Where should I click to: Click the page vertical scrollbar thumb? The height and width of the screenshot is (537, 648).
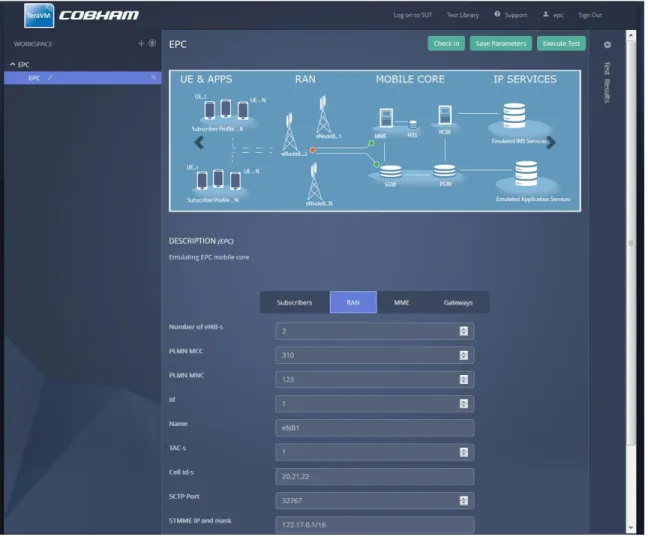631,243
